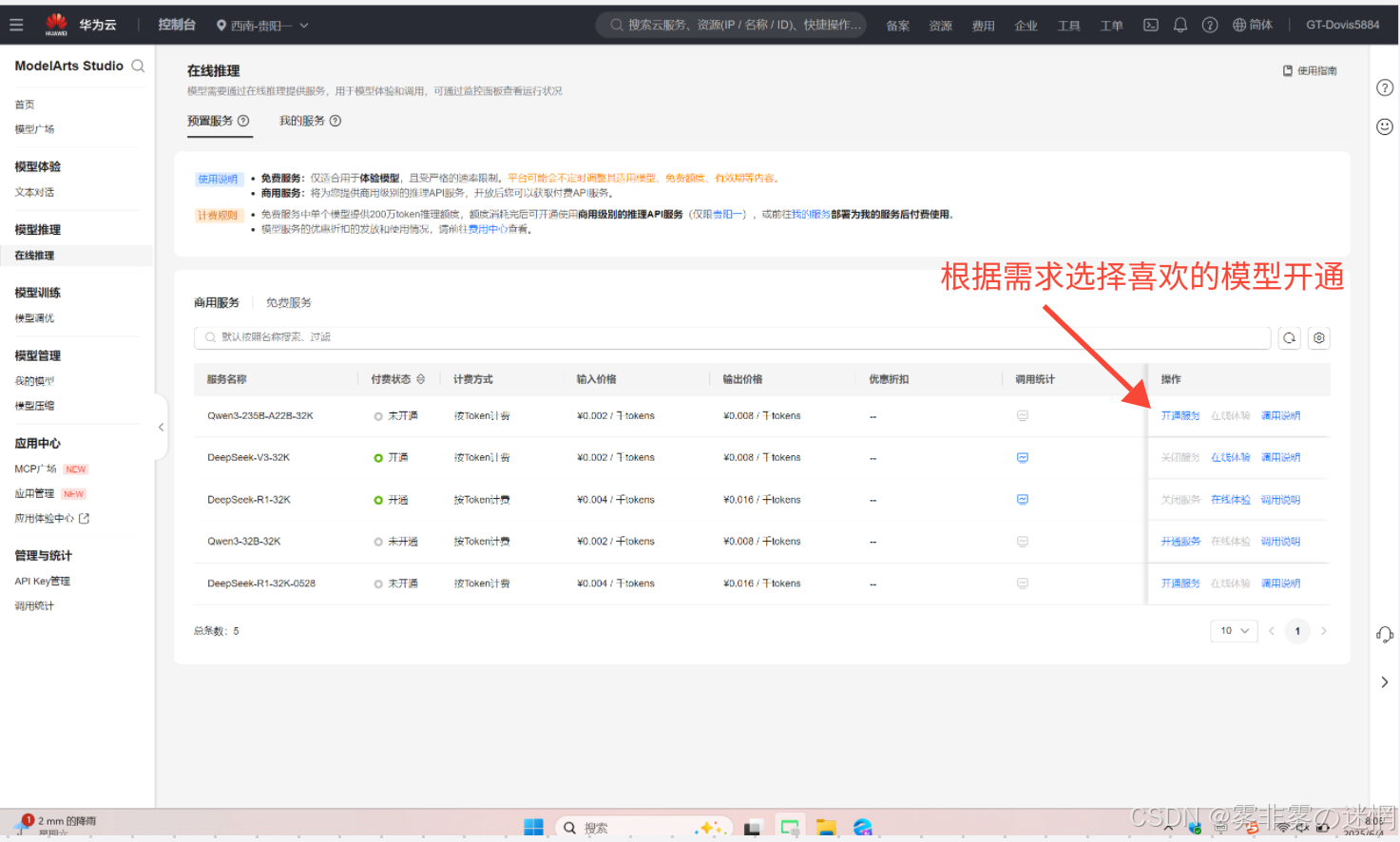Open the region selector 西南-贵阳一
The width and height of the screenshot is (1400, 842).
pyautogui.click(x=262, y=26)
